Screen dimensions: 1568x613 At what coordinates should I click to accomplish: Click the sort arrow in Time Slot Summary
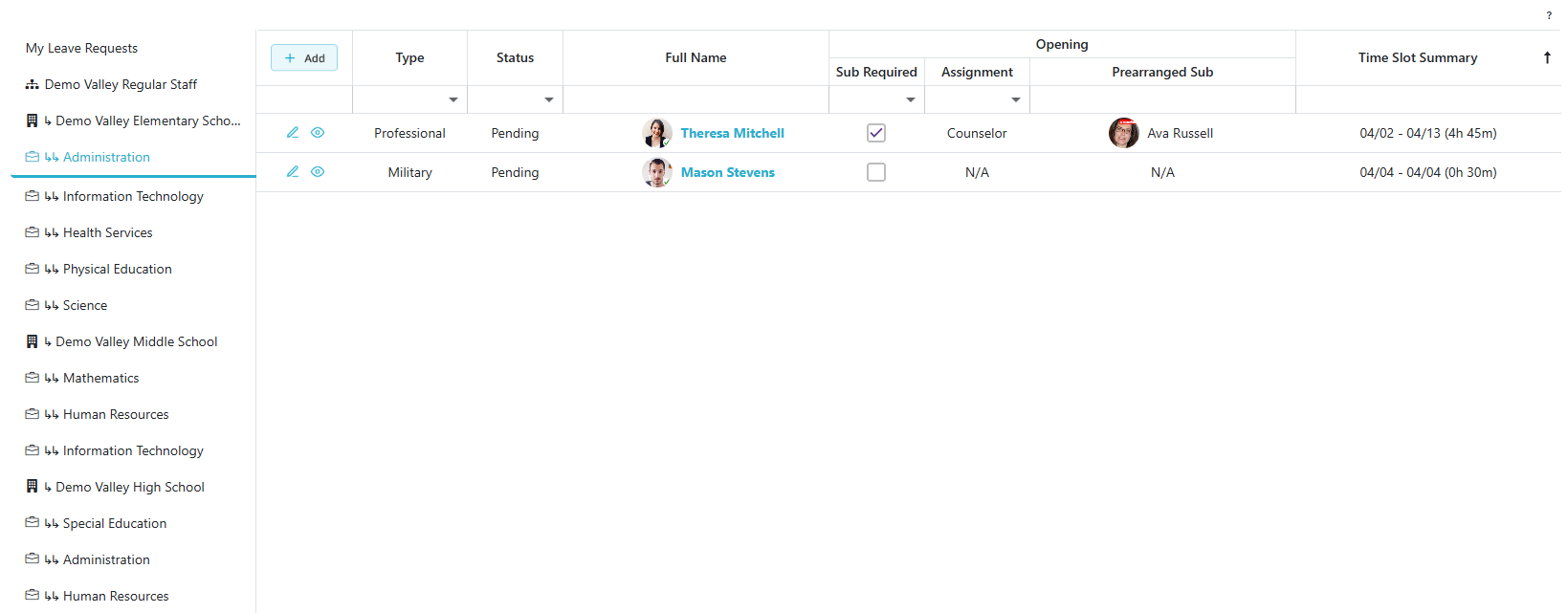pos(1547,57)
